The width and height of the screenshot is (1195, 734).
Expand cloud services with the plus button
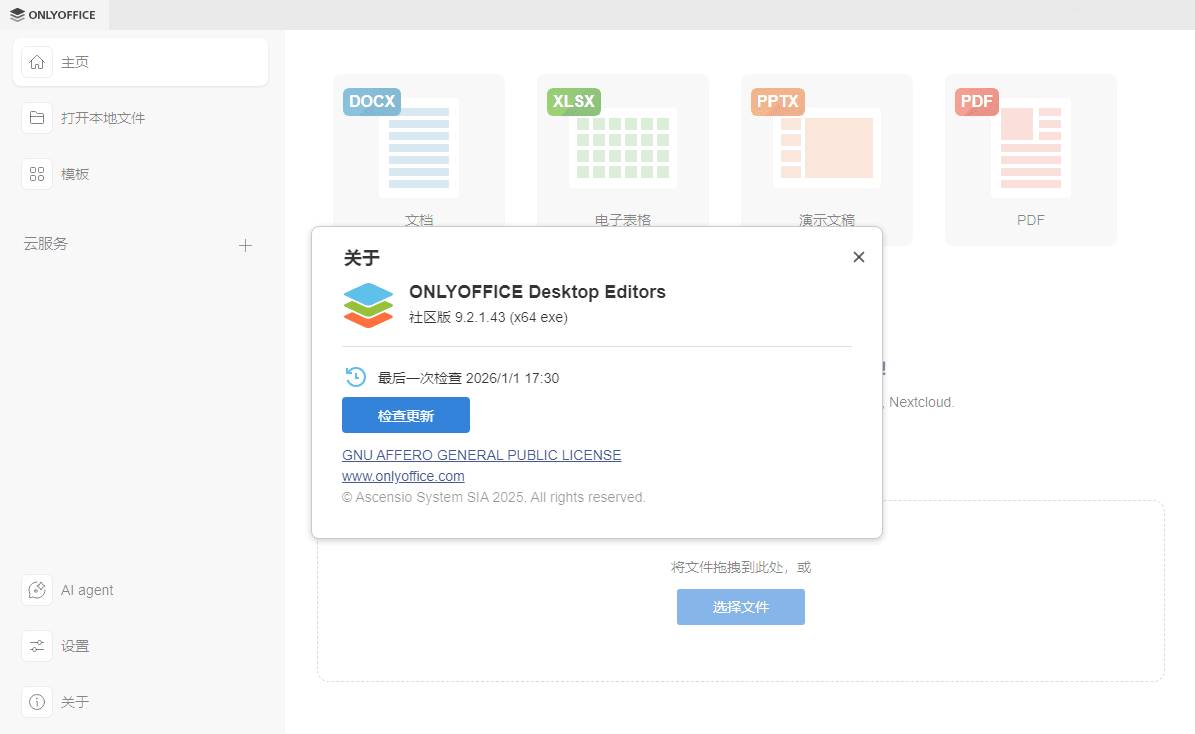coord(245,245)
